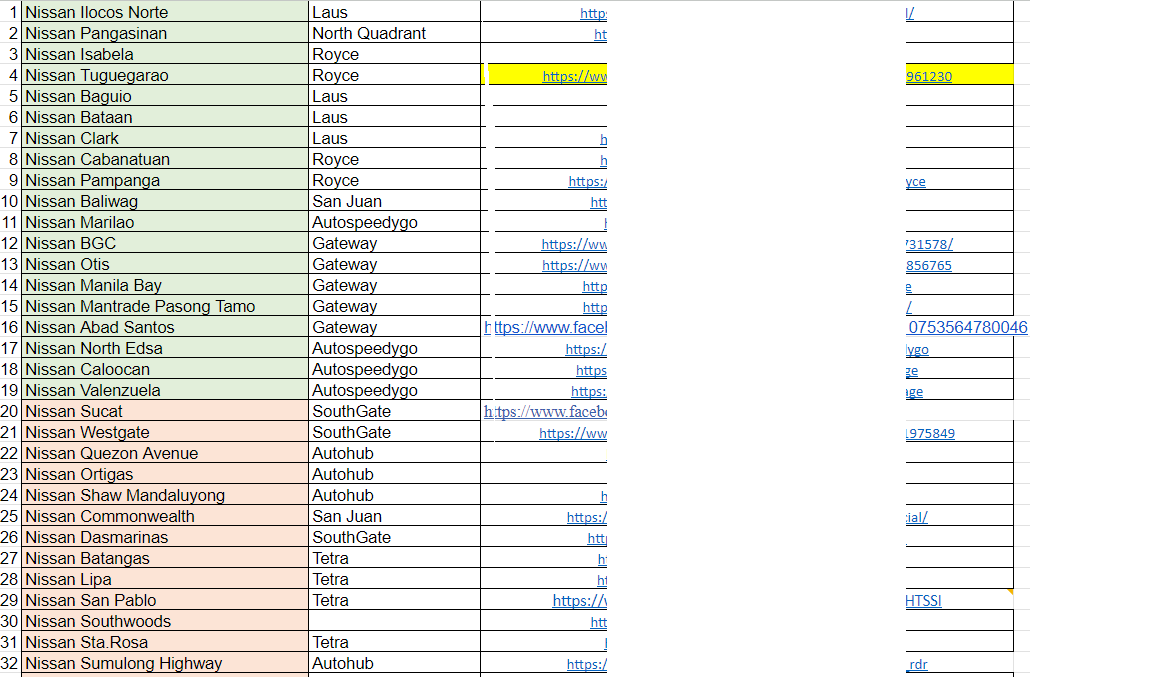Open the https link in Nissan Westgate row

[573, 433]
